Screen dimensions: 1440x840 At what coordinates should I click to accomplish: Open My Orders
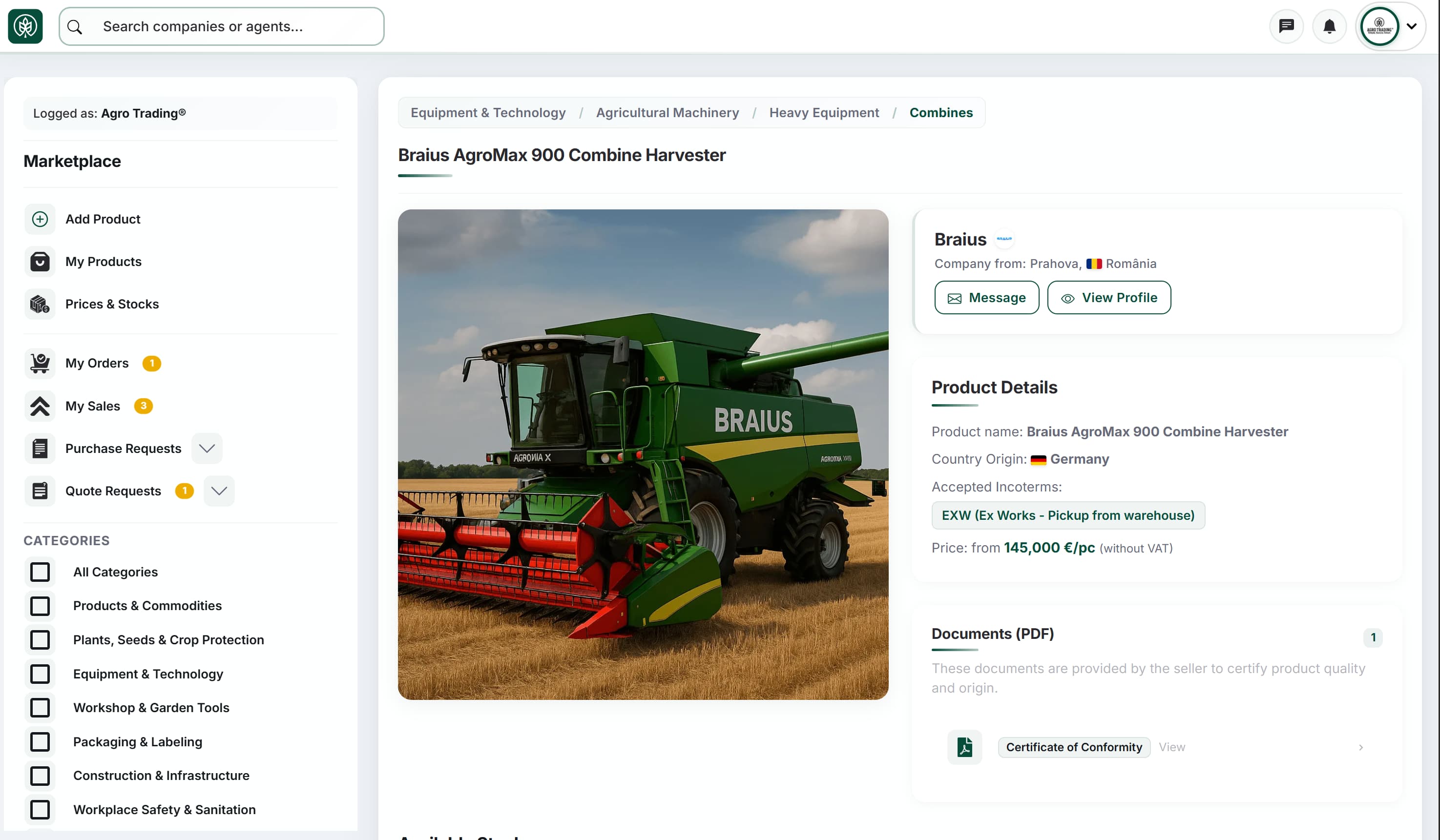click(97, 363)
